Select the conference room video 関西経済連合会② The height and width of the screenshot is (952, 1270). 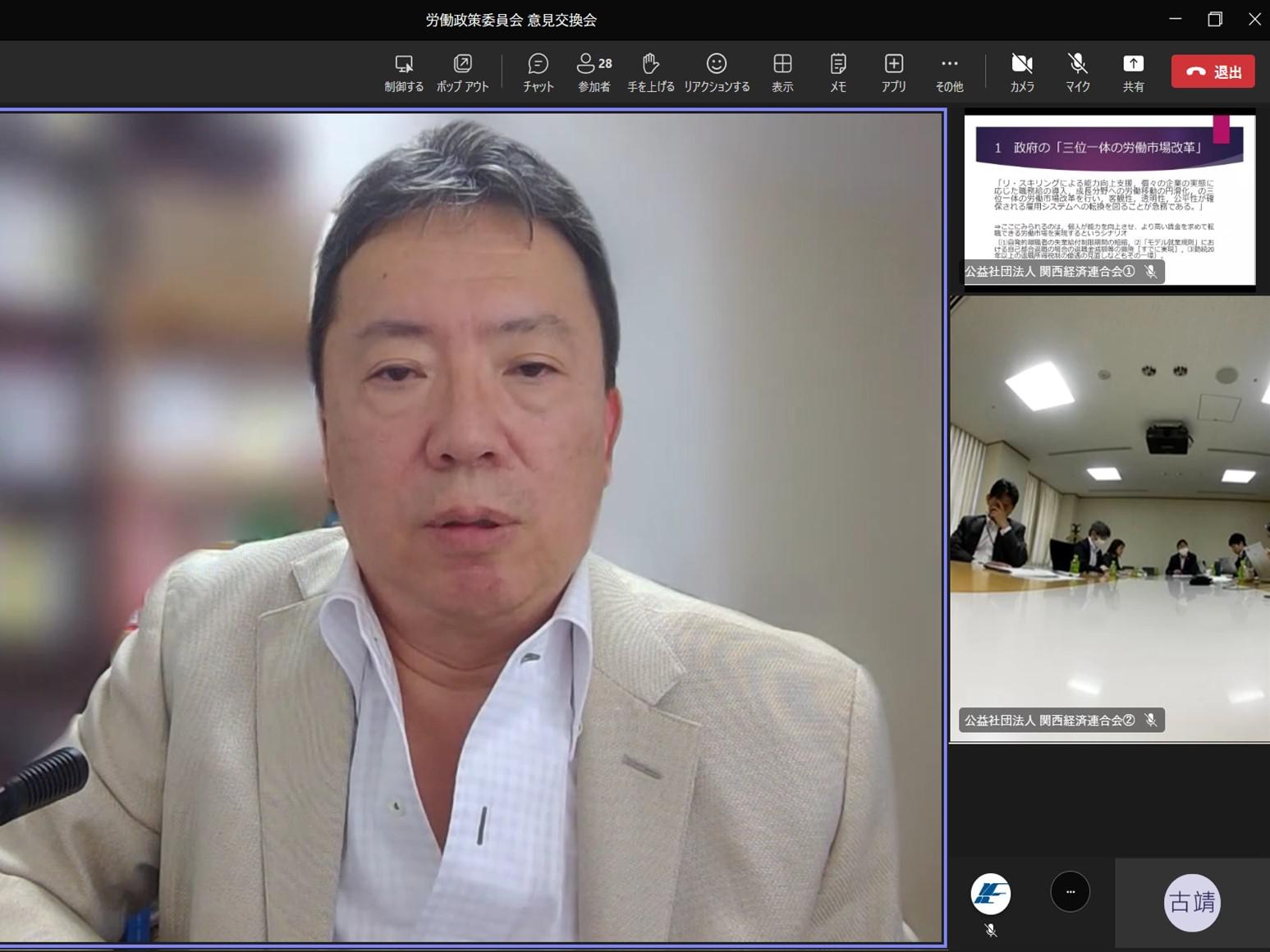tap(1109, 519)
